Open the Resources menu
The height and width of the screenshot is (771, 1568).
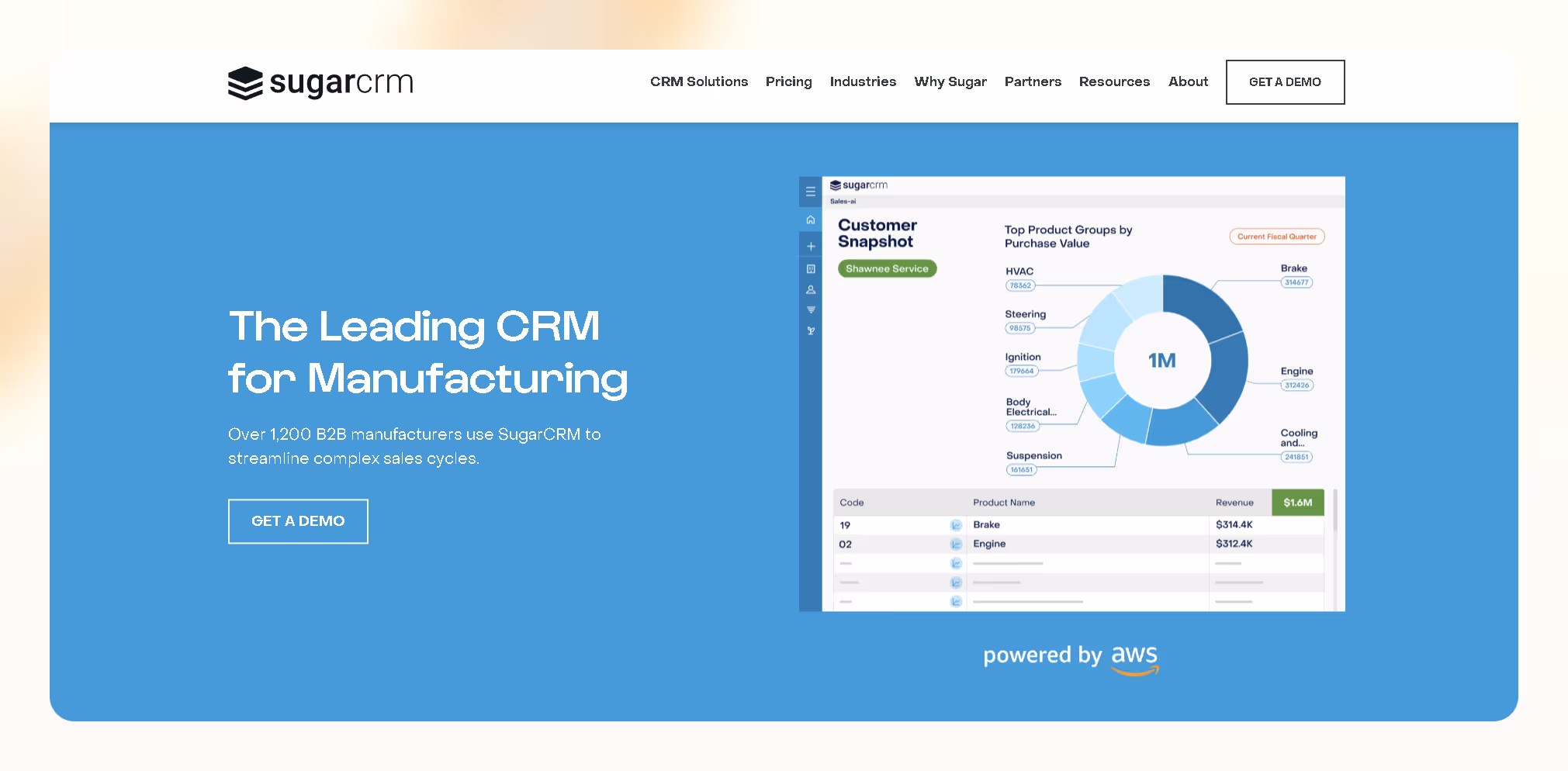point(1114,81)
